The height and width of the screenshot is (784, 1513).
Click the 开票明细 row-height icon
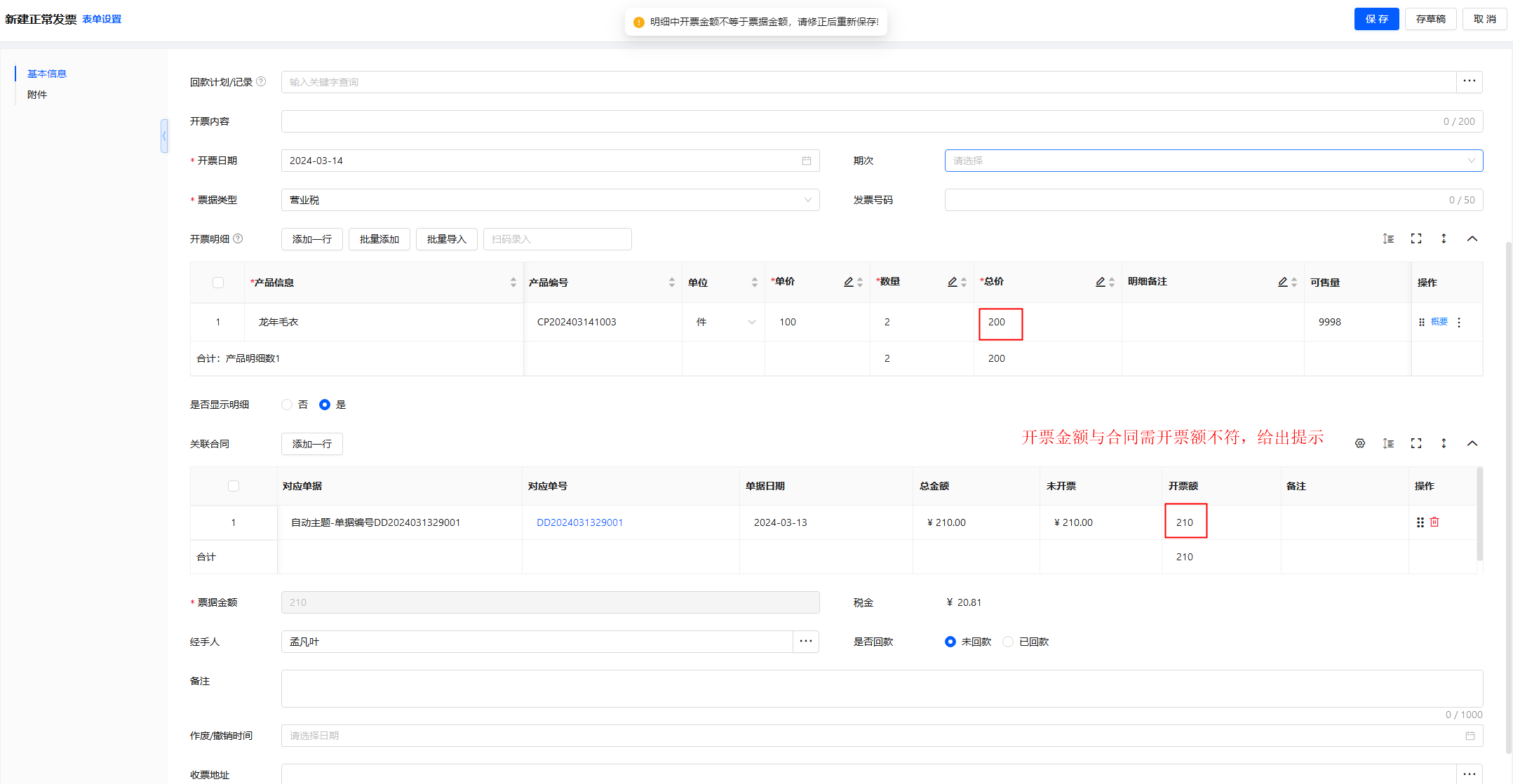(x=1388, y=238)
